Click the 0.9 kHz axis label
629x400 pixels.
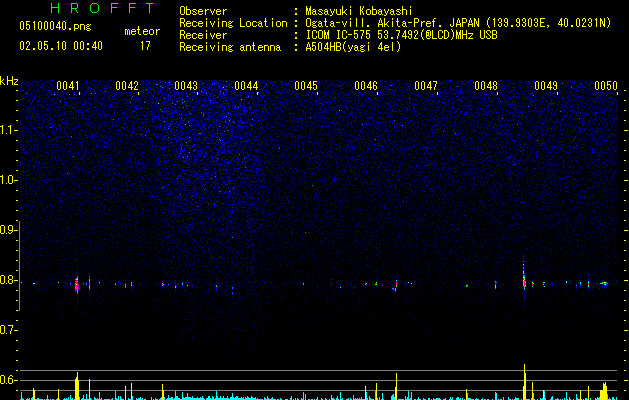pyautogui.click(x=8, y=230)
